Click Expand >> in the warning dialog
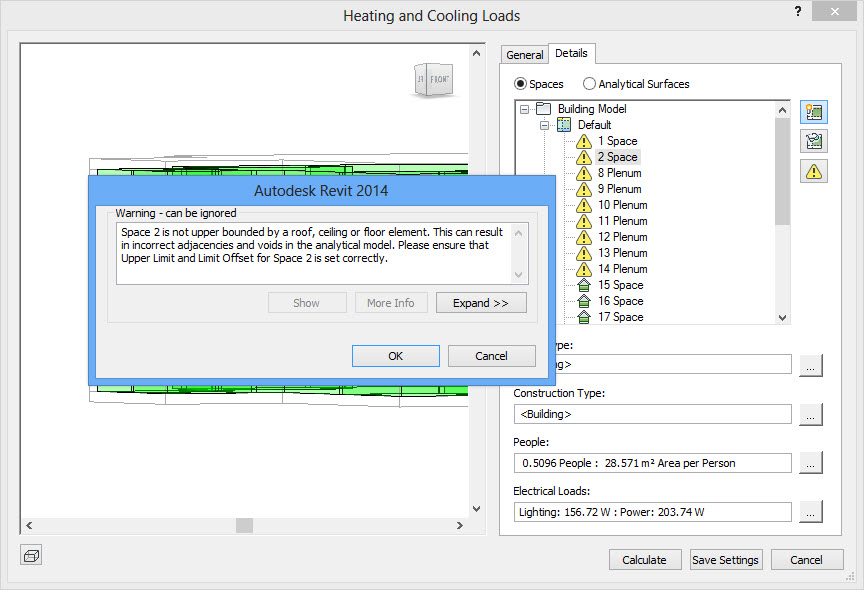Viewport: 864px width, 590px height. pyautogui.click(x=481, y=303)
